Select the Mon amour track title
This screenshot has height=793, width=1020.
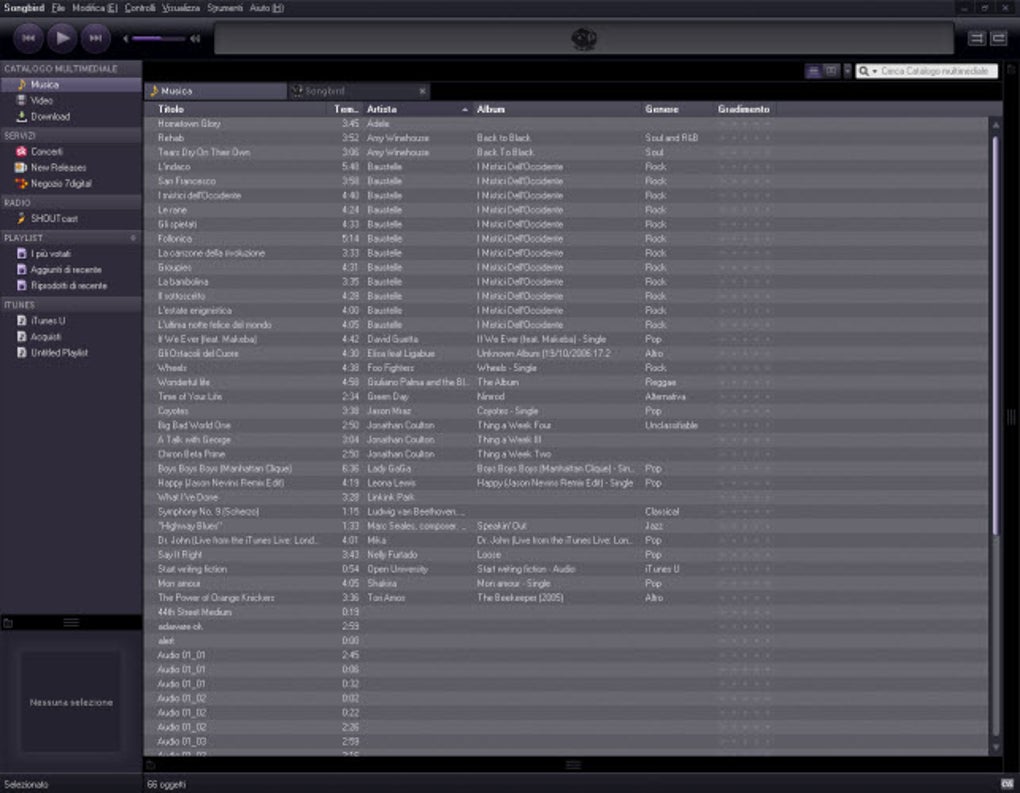pyautogui.click(x=179, y=584)
